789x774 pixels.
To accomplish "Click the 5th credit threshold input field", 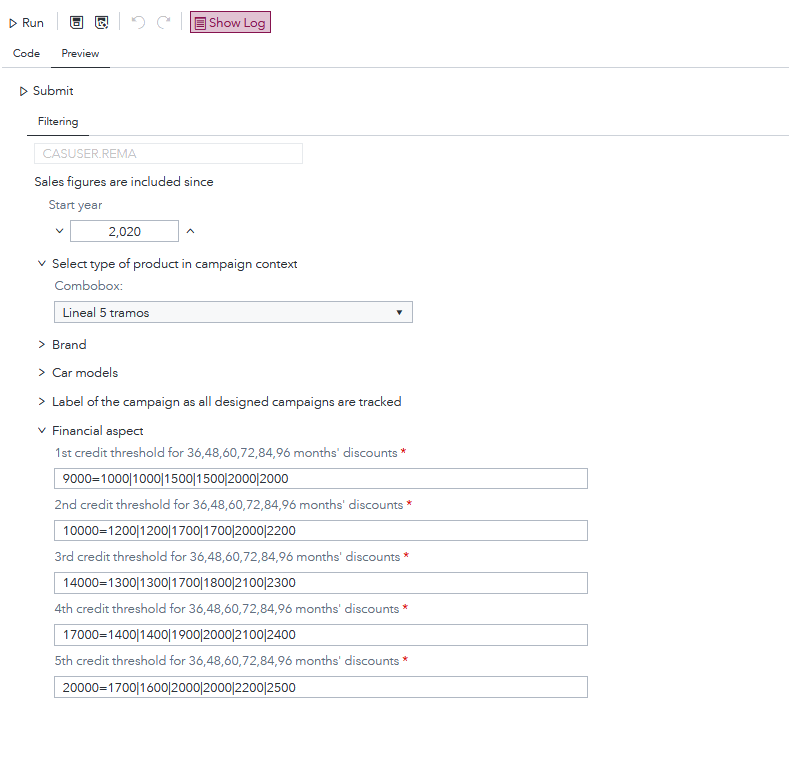I will pyautogui.click(x=320, y=687).
